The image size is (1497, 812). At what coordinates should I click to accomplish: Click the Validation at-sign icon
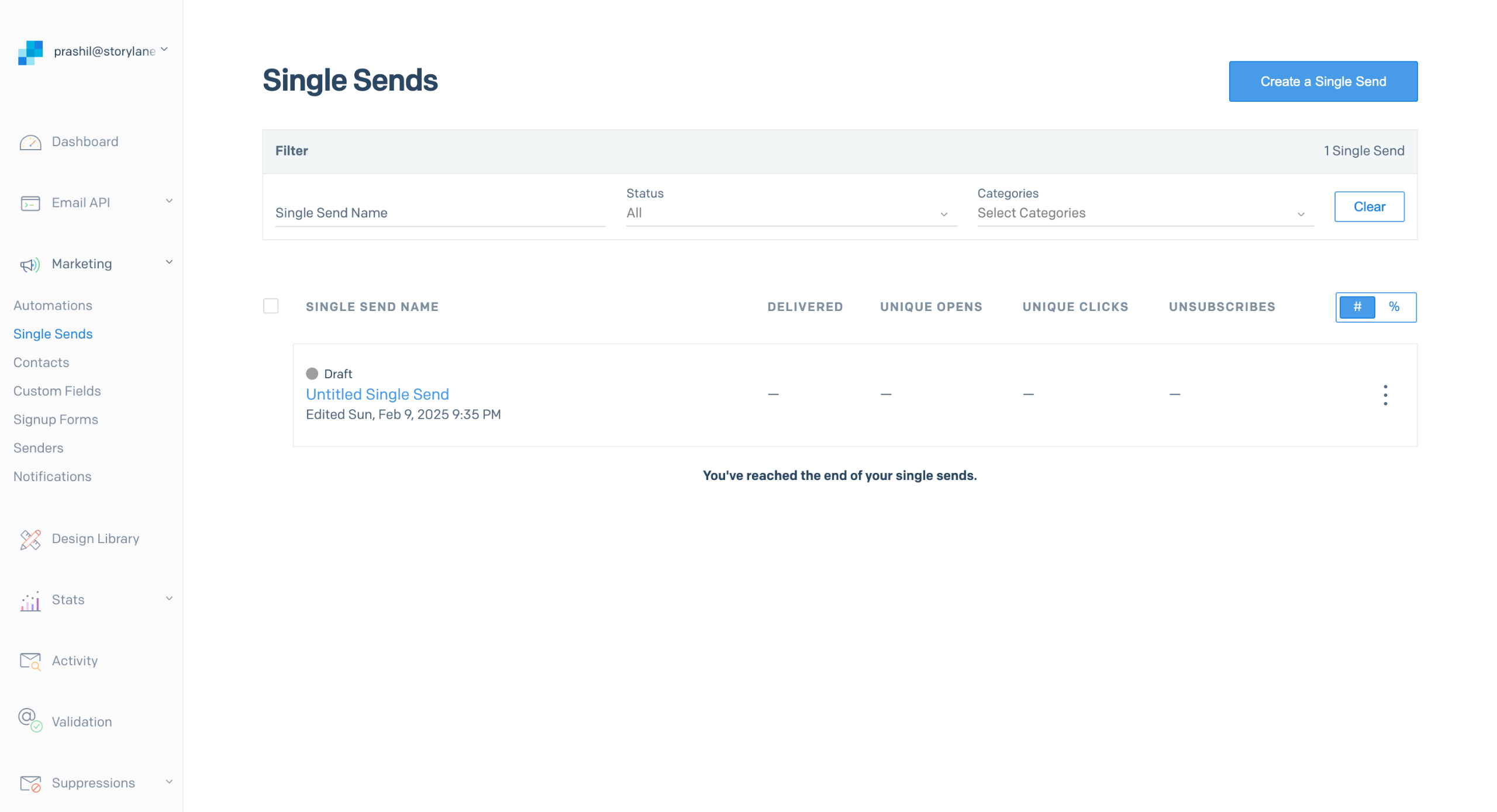(x=30, y=720)
